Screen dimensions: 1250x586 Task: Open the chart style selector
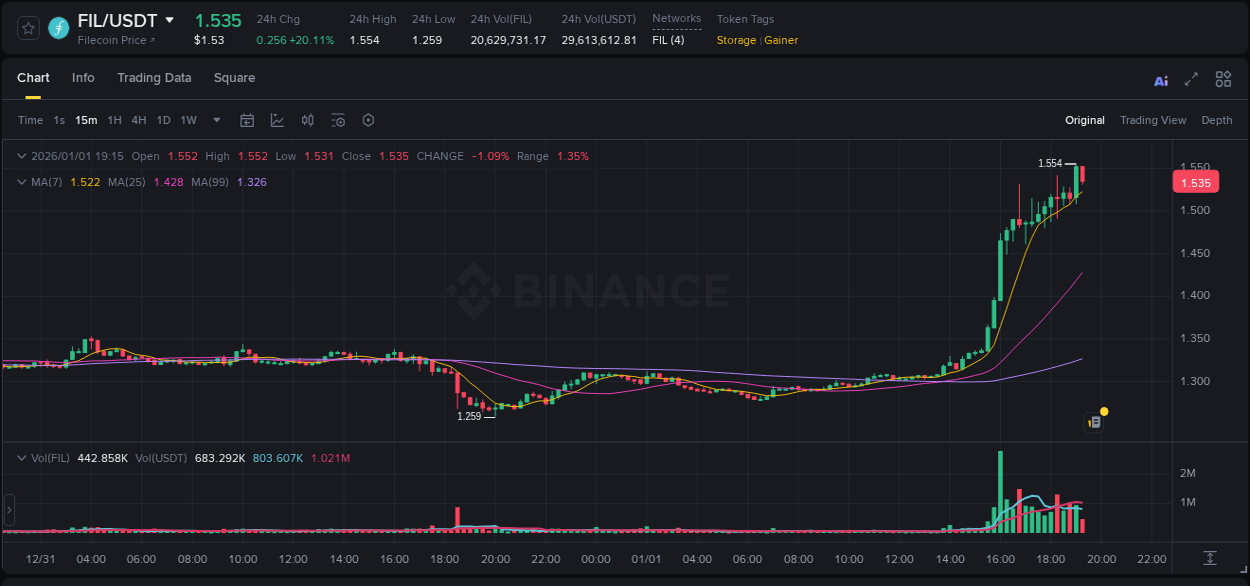(278, 119)
